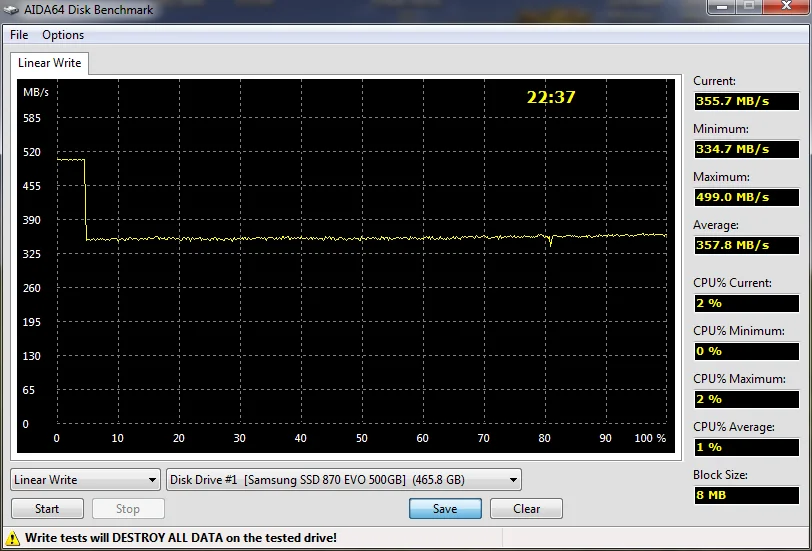Close the AIDA64 Disk Benchmark window
The height and width of the screenshot is (551, 812).
pos(786,7)
